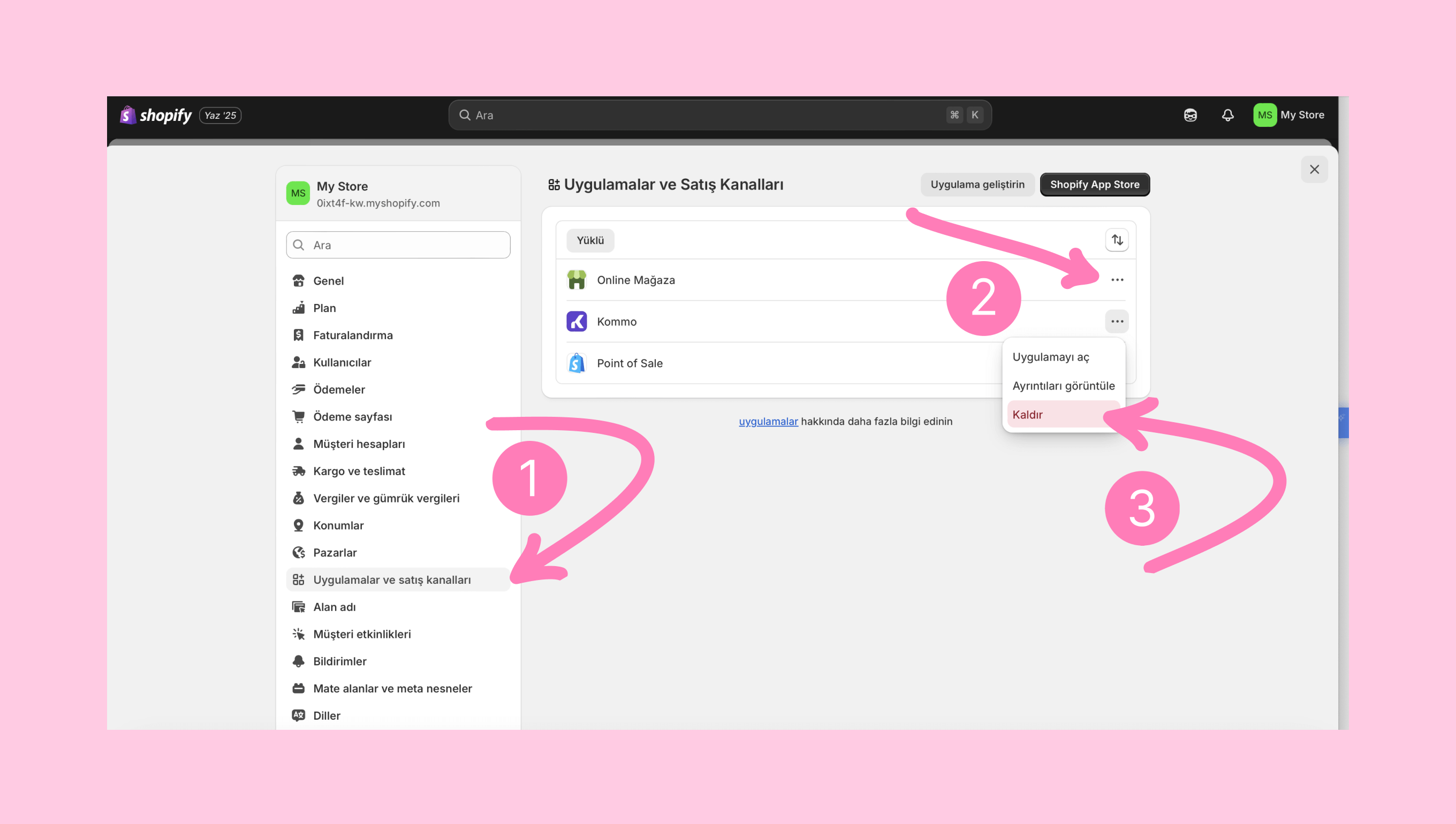
Task: Open Müşteri etkinlikleri settings
Action: pos(398,634)
